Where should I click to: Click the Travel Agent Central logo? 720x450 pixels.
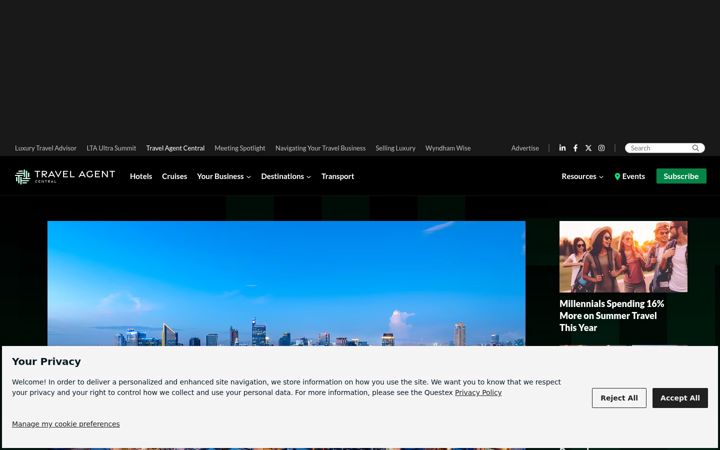65,176
